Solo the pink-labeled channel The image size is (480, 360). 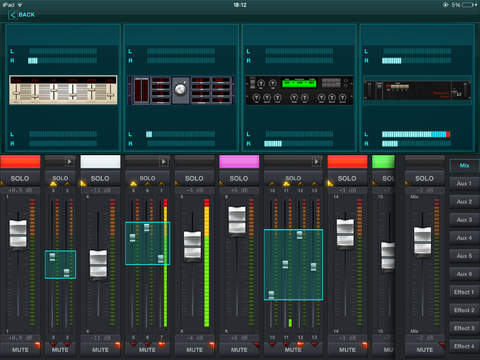(239, 179)
